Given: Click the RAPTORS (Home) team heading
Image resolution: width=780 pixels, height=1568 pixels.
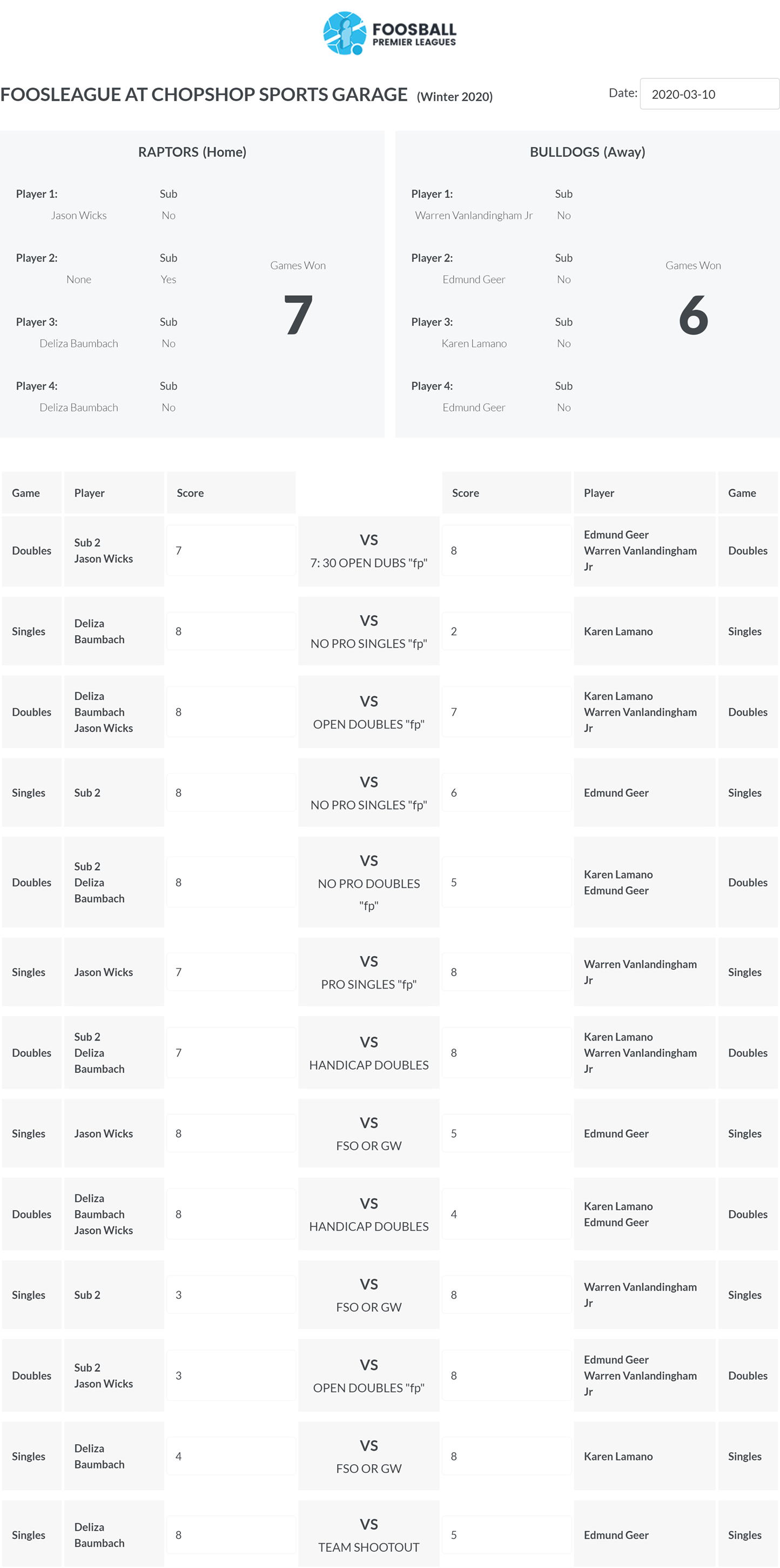Looking at the screenshot, I should [192, 151].
